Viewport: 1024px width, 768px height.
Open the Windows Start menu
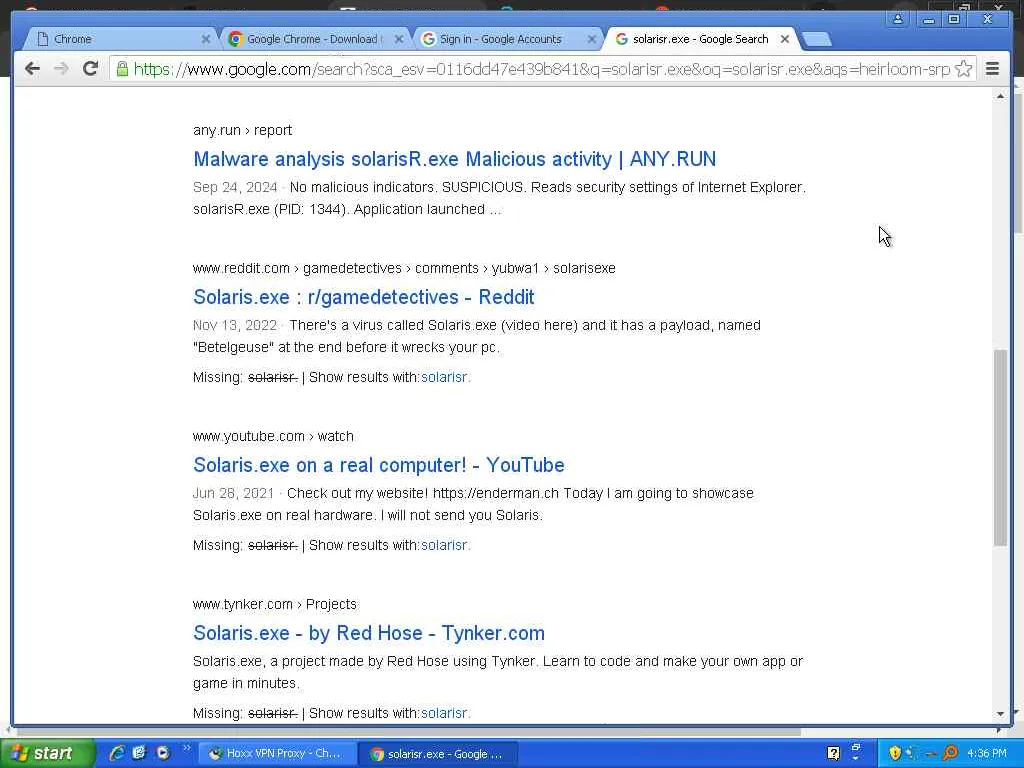[x=46, y=754]
